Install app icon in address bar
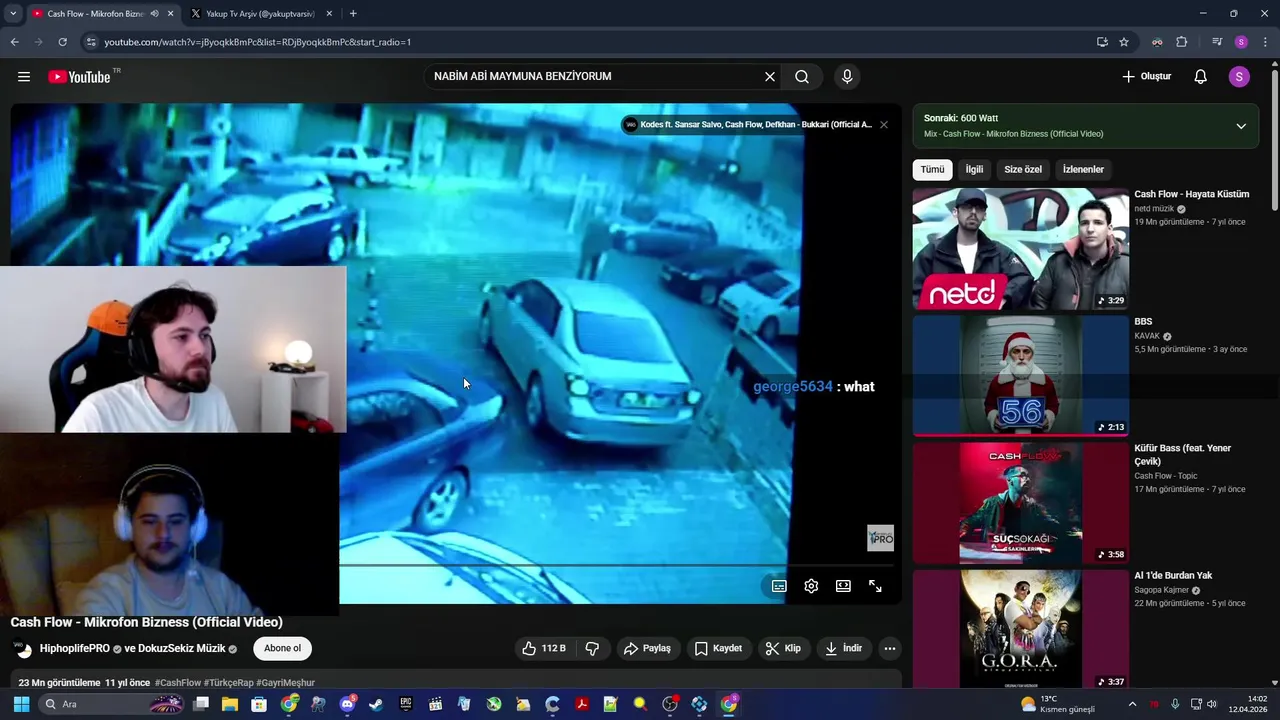 click(x=1102, y=42)
